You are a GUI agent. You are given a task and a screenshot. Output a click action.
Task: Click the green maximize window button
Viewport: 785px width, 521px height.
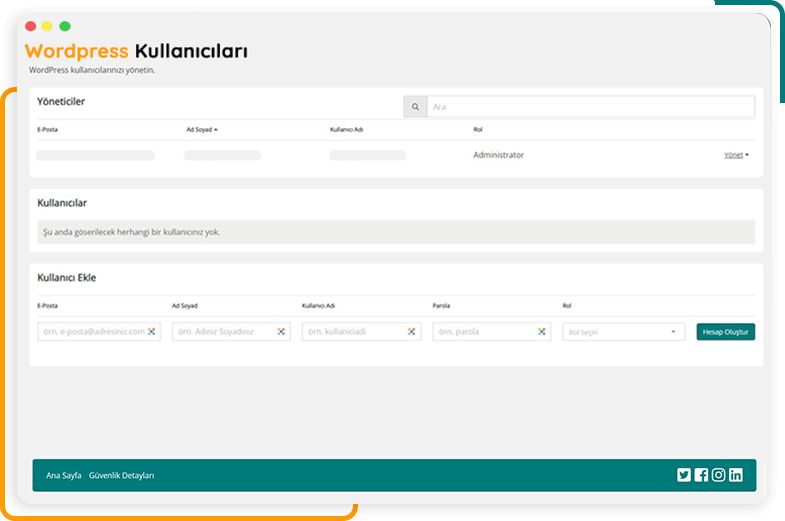point(65,26)
